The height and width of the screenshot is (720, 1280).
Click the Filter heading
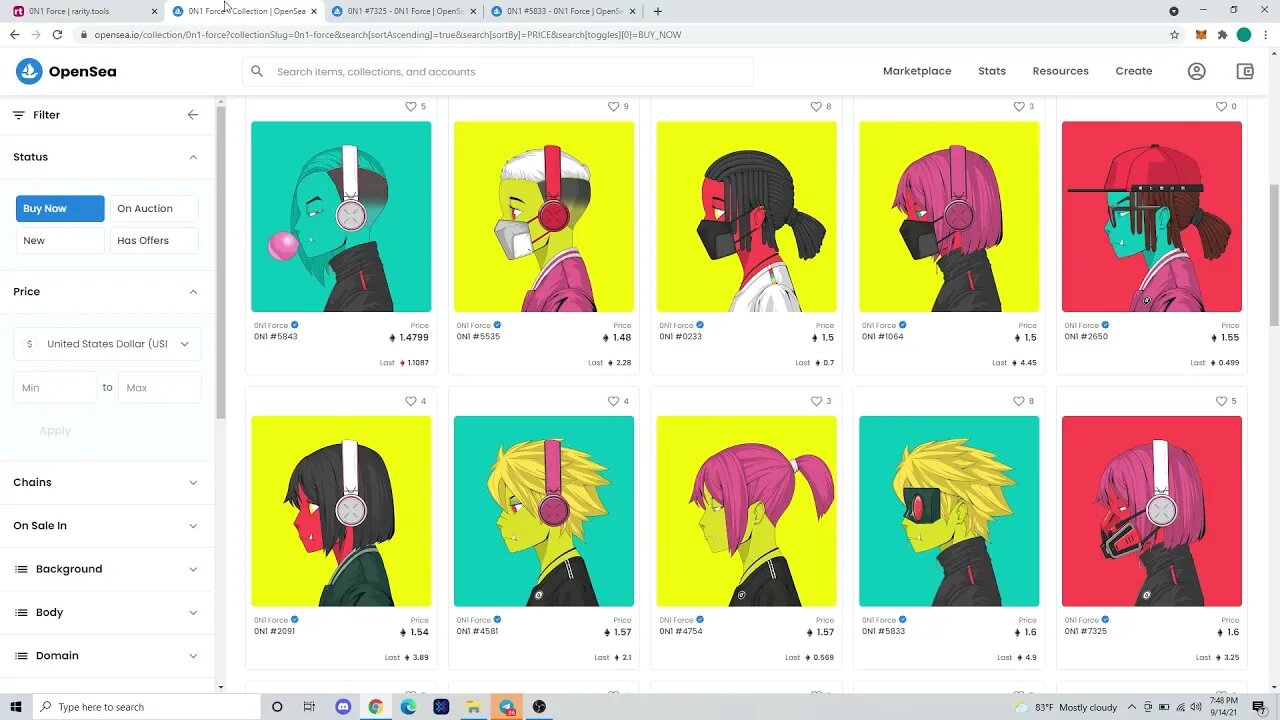(46, 115)
